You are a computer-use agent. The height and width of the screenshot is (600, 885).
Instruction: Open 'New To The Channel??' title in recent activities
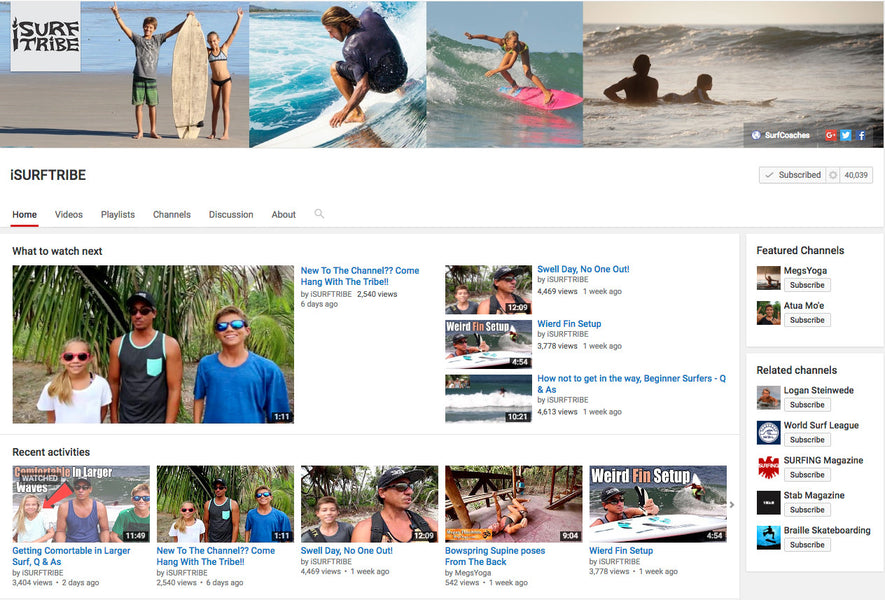(216, 556)
